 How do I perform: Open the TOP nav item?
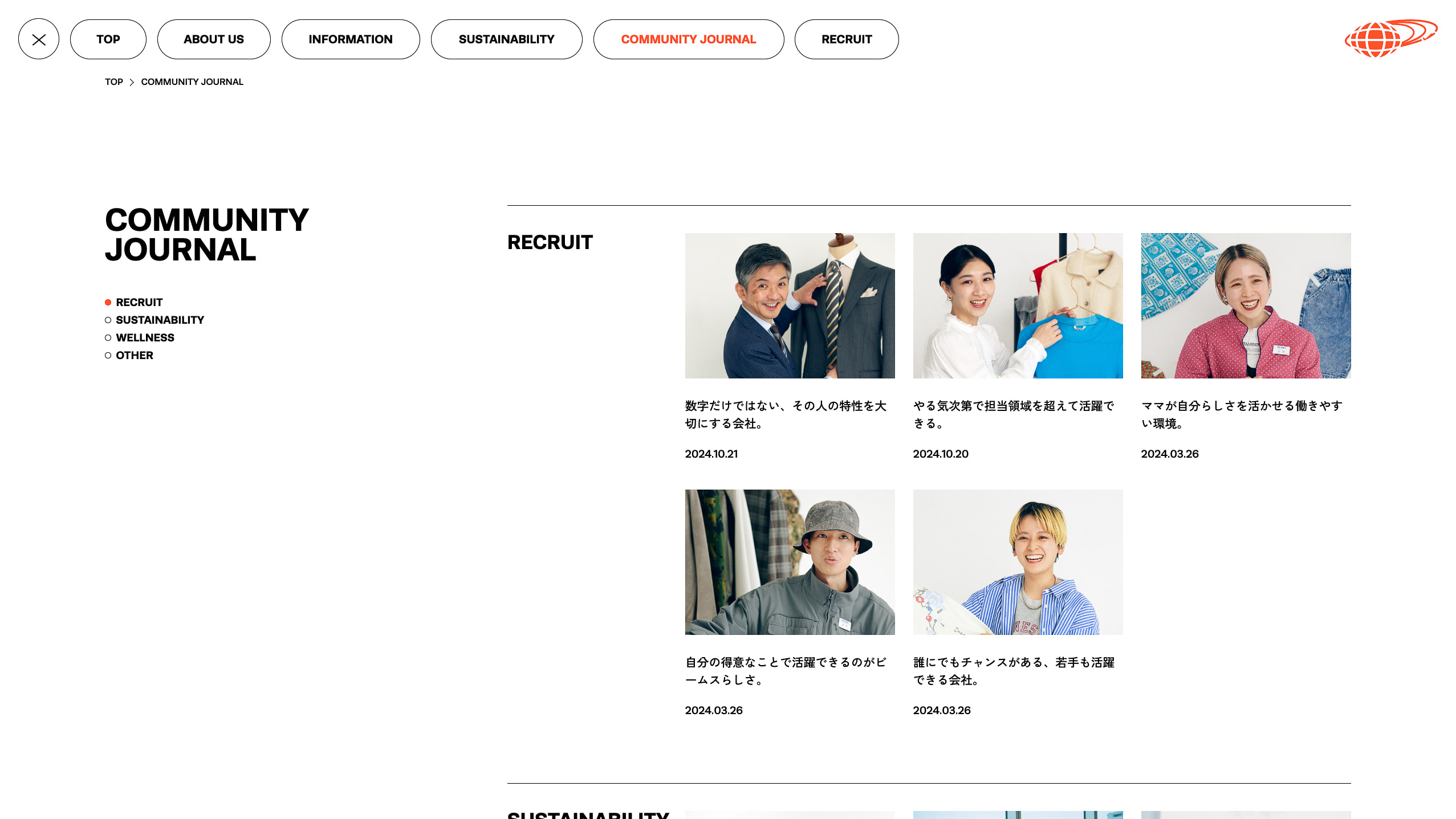coord(108,39)
